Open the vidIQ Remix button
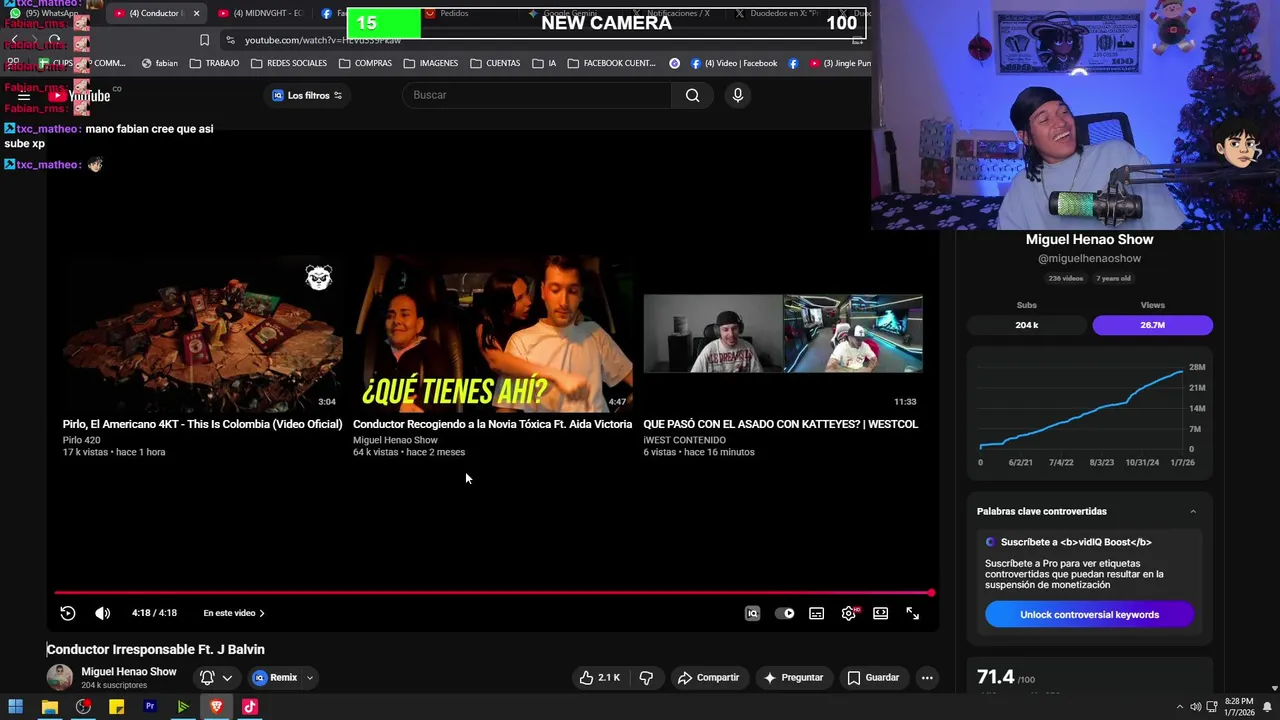1280x720 pixels. click(x=275, y=677)
